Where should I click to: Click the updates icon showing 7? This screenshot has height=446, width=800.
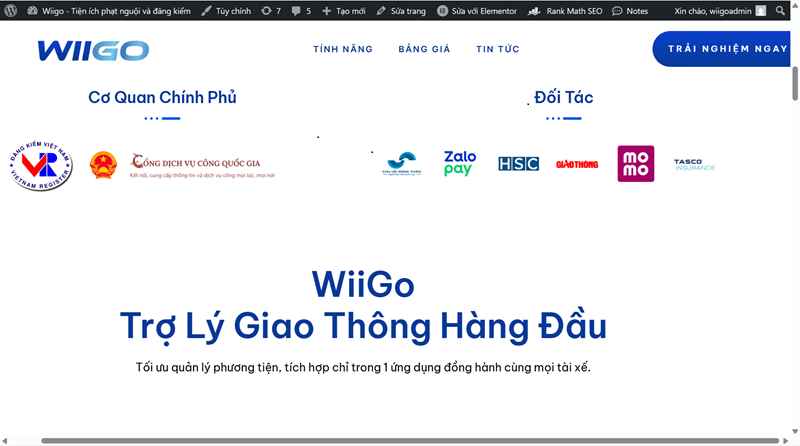click(x=270, y=10)
